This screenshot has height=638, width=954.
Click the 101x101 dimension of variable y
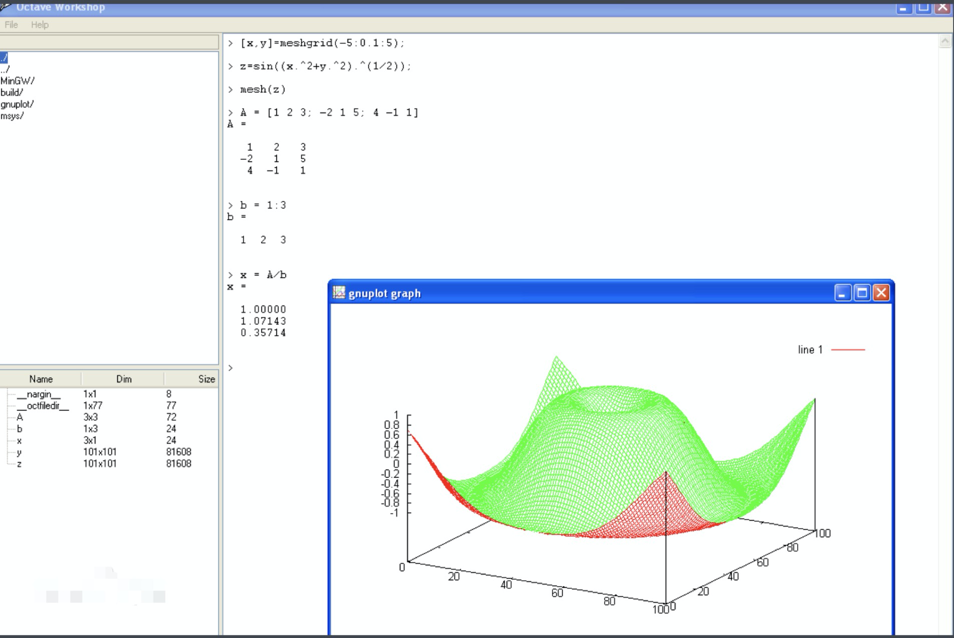coord(100,452)
